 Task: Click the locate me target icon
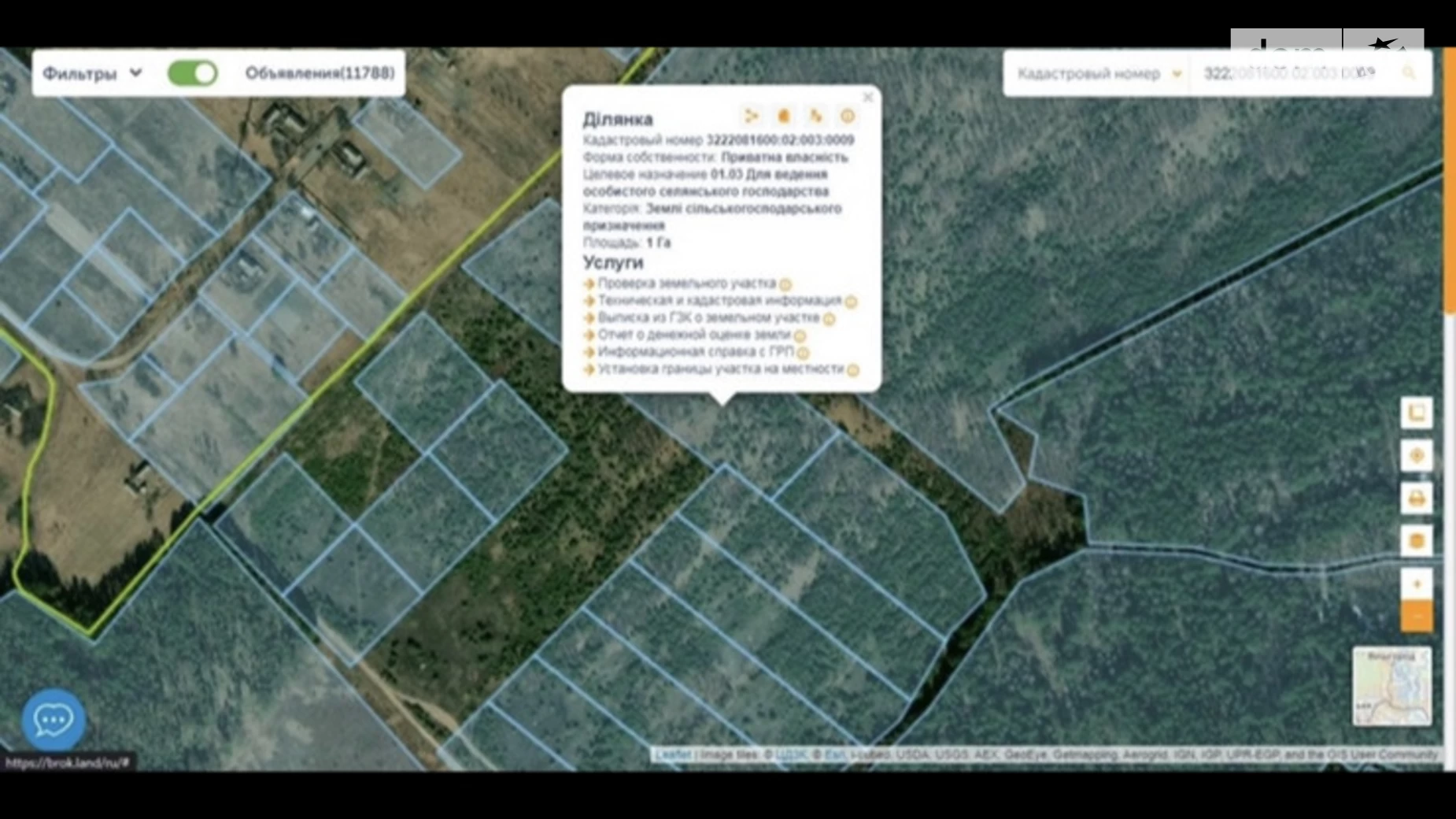1417,455
